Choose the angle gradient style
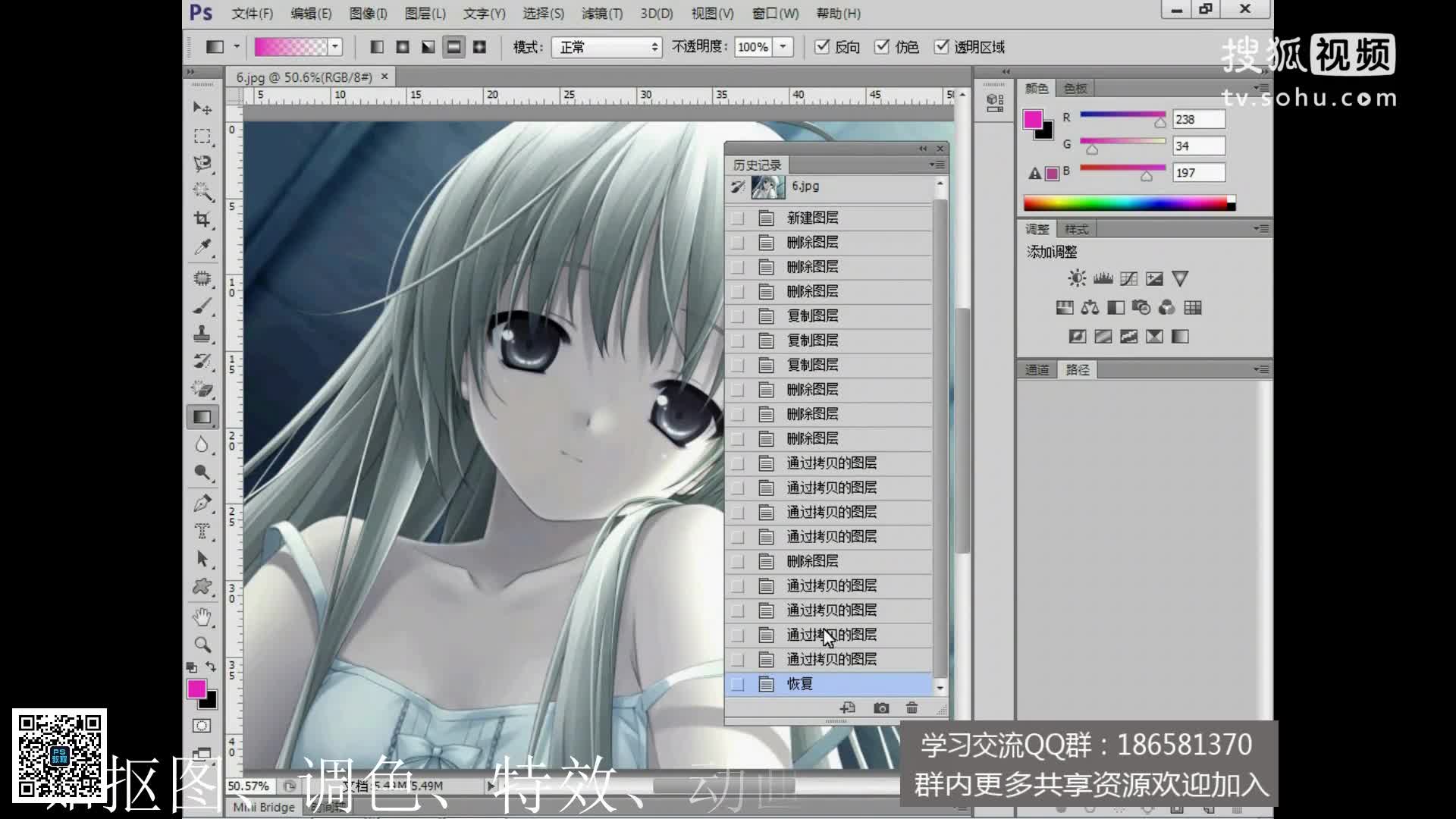The height and width of the screenshot is (819, 1456). (x=428, y=47)
